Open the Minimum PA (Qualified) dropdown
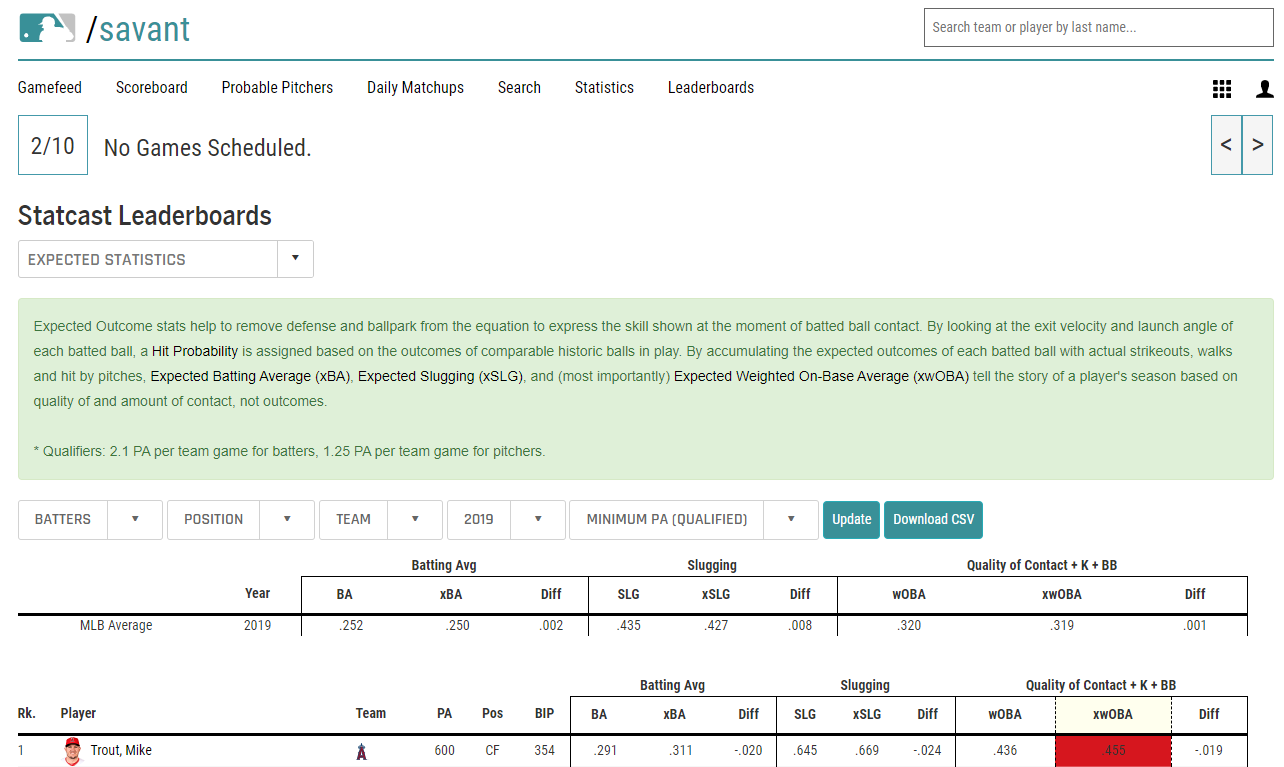 [x=694, y=520]
